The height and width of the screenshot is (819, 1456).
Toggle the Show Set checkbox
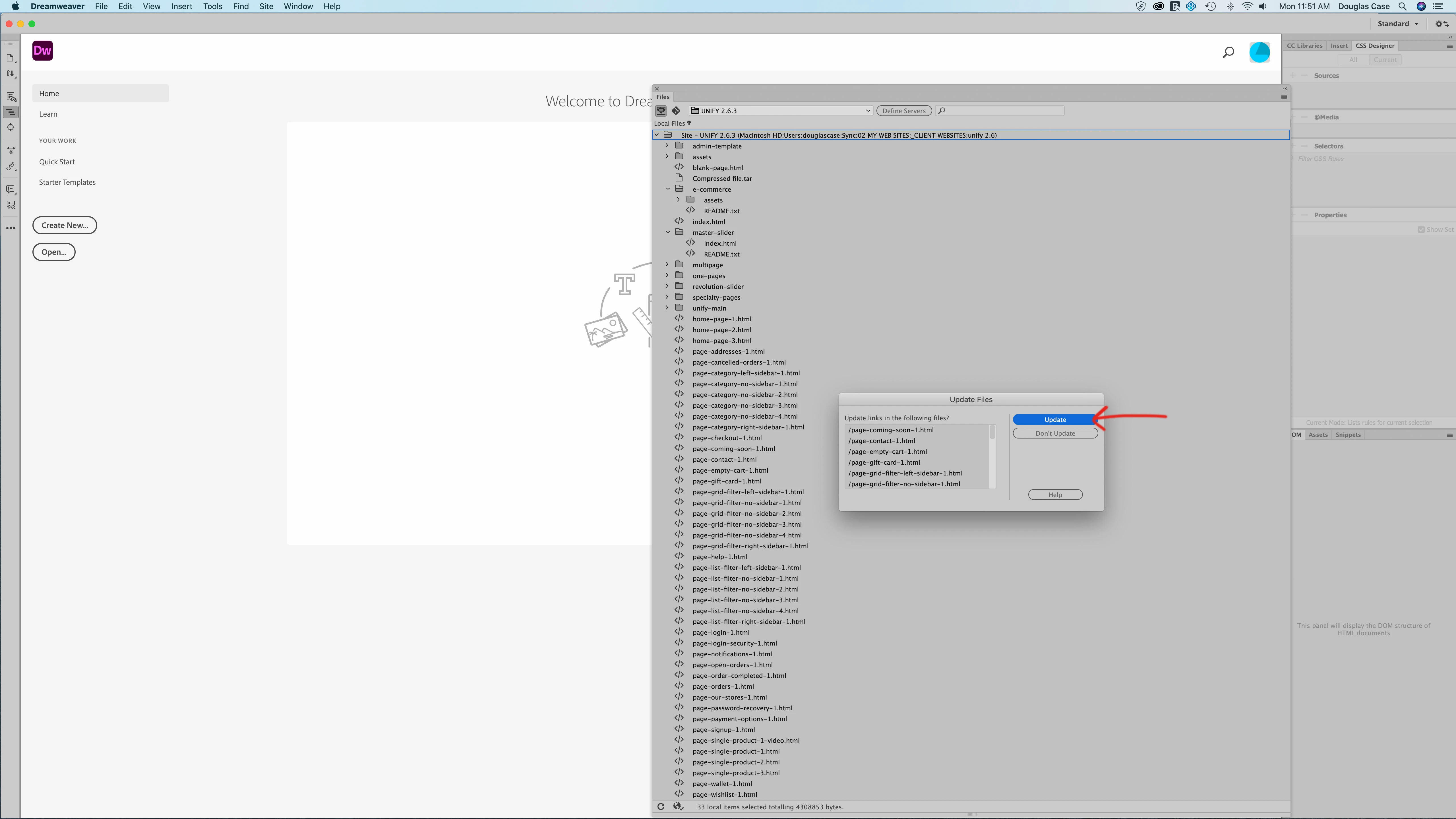[1421, 229]
